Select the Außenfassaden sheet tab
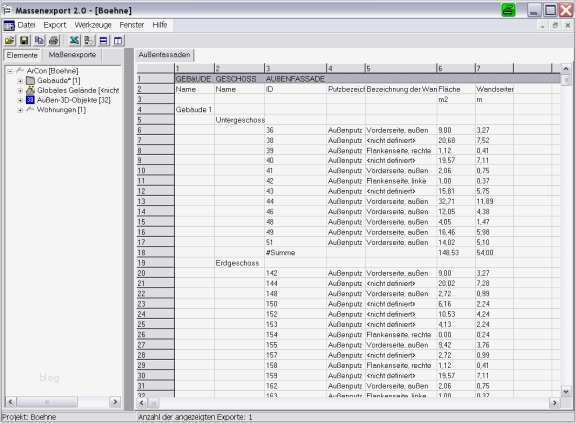 (x=164, y=55)
